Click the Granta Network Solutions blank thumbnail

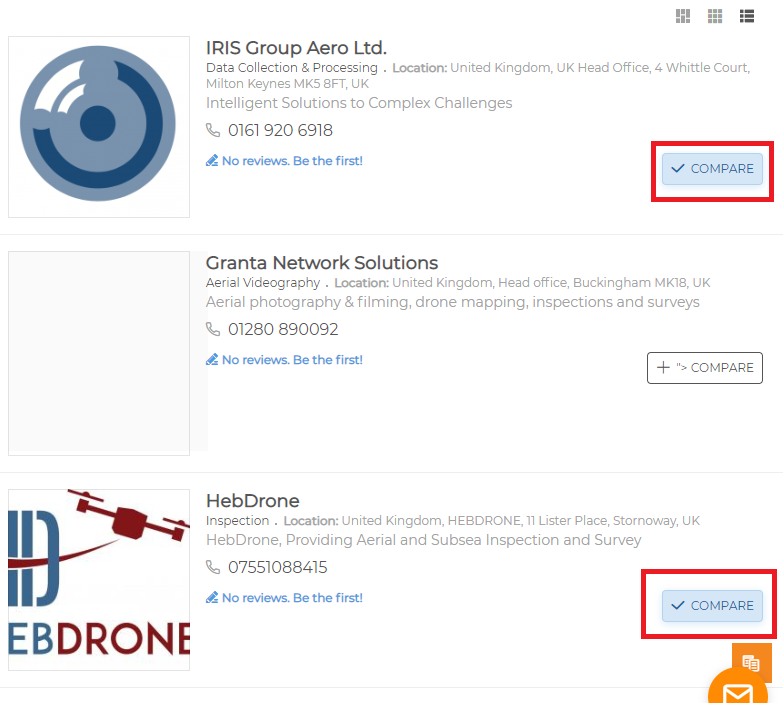point(99,353)
